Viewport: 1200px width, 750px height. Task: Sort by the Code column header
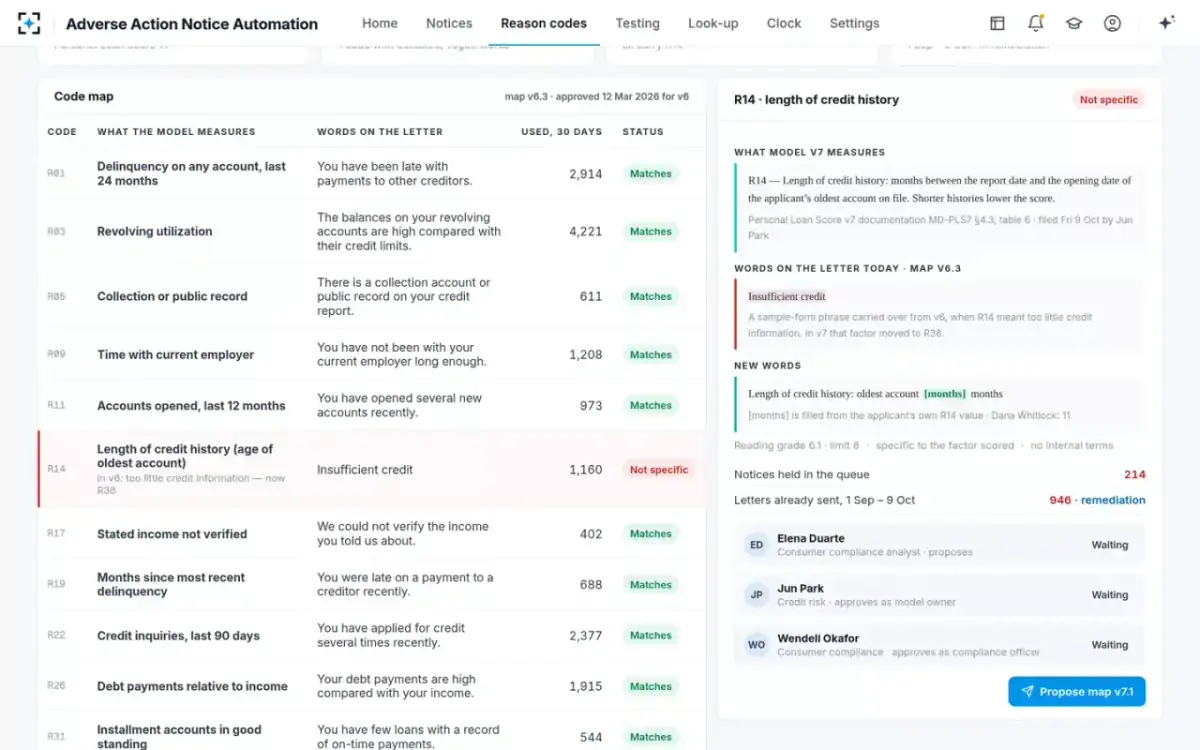point(62,132)
